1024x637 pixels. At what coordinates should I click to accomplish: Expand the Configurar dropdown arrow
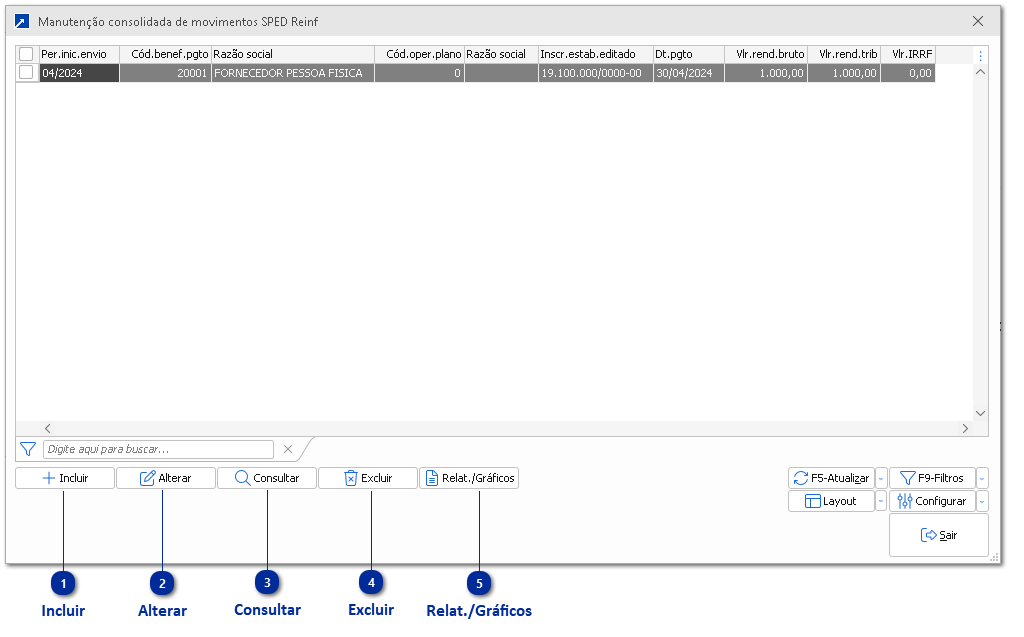coord(982,501)
